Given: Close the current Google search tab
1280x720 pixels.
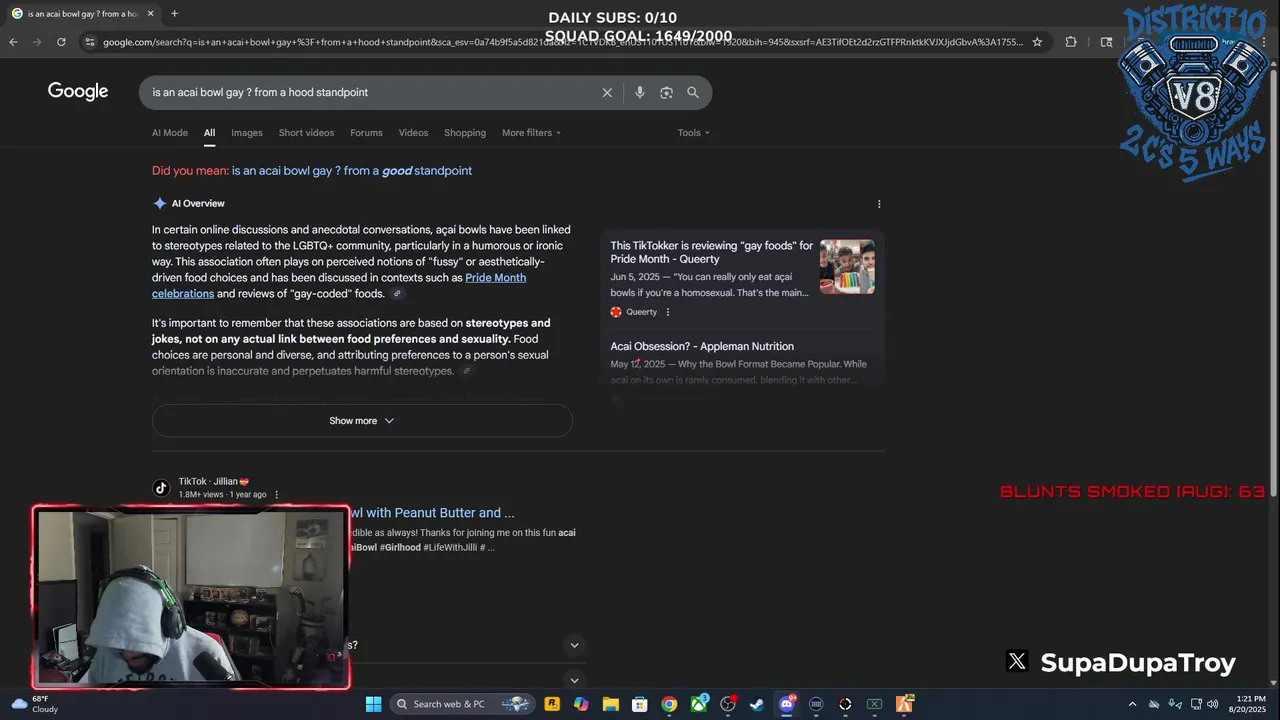Looking at the screenshot, I should (x=150, y=14).
